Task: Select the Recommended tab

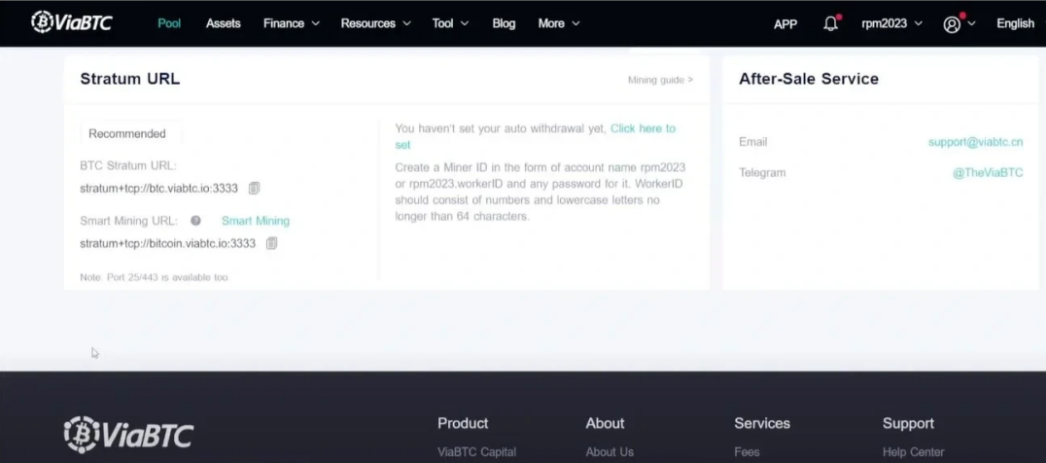Action: click(127, 133)
